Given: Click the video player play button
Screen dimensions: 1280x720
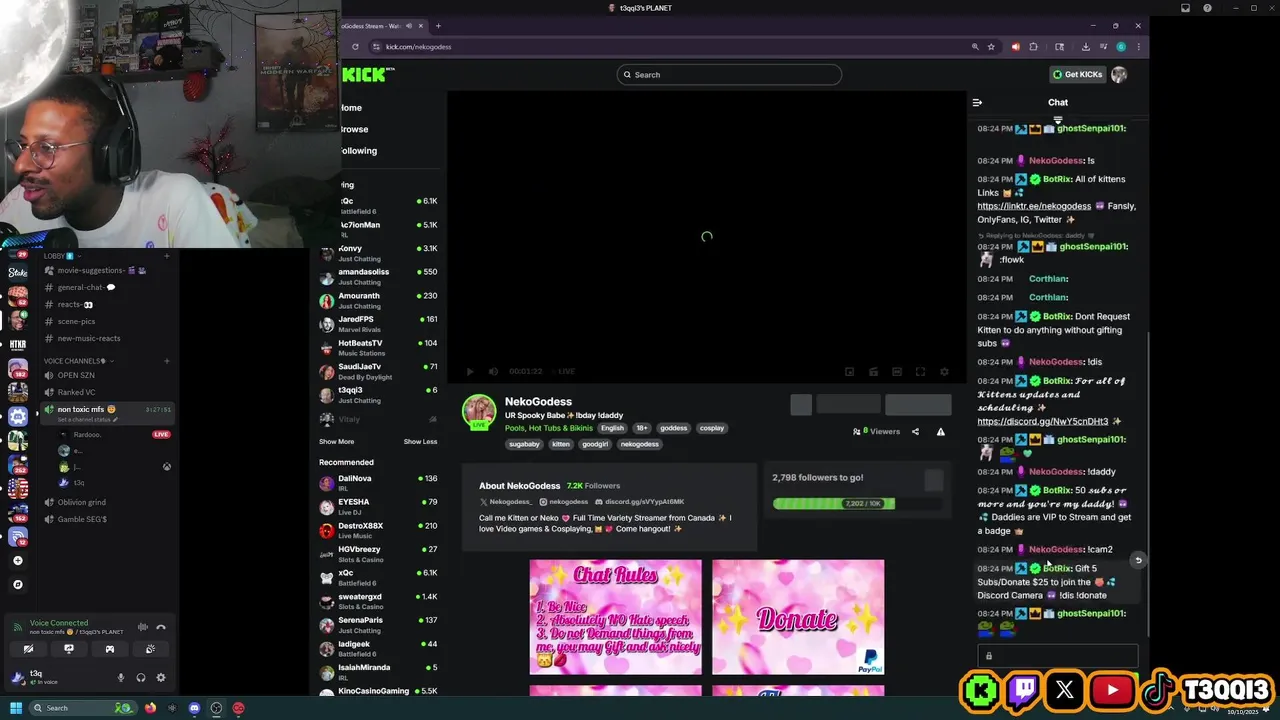Looking at the screenshot, I should click(x=470, y=372).
